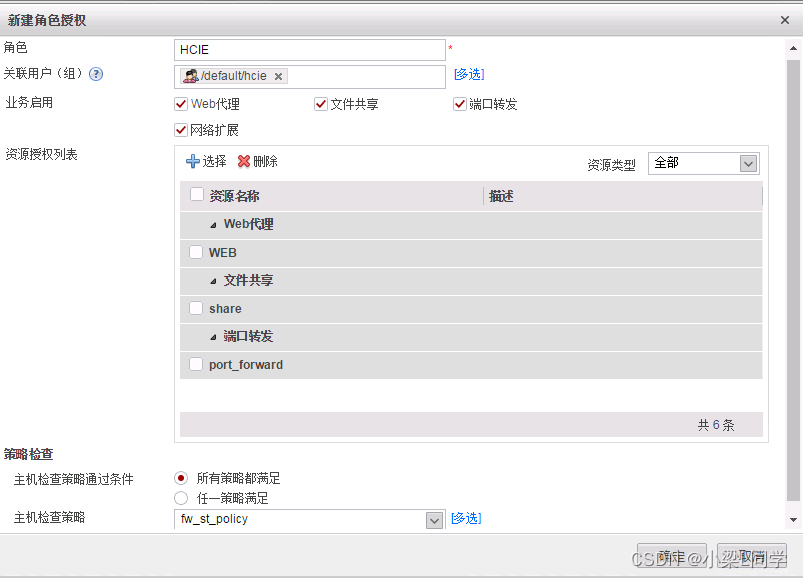This screenshot has height=578, width=803.
Task: Click the 角色 HCIE input field
Action: 310,50
